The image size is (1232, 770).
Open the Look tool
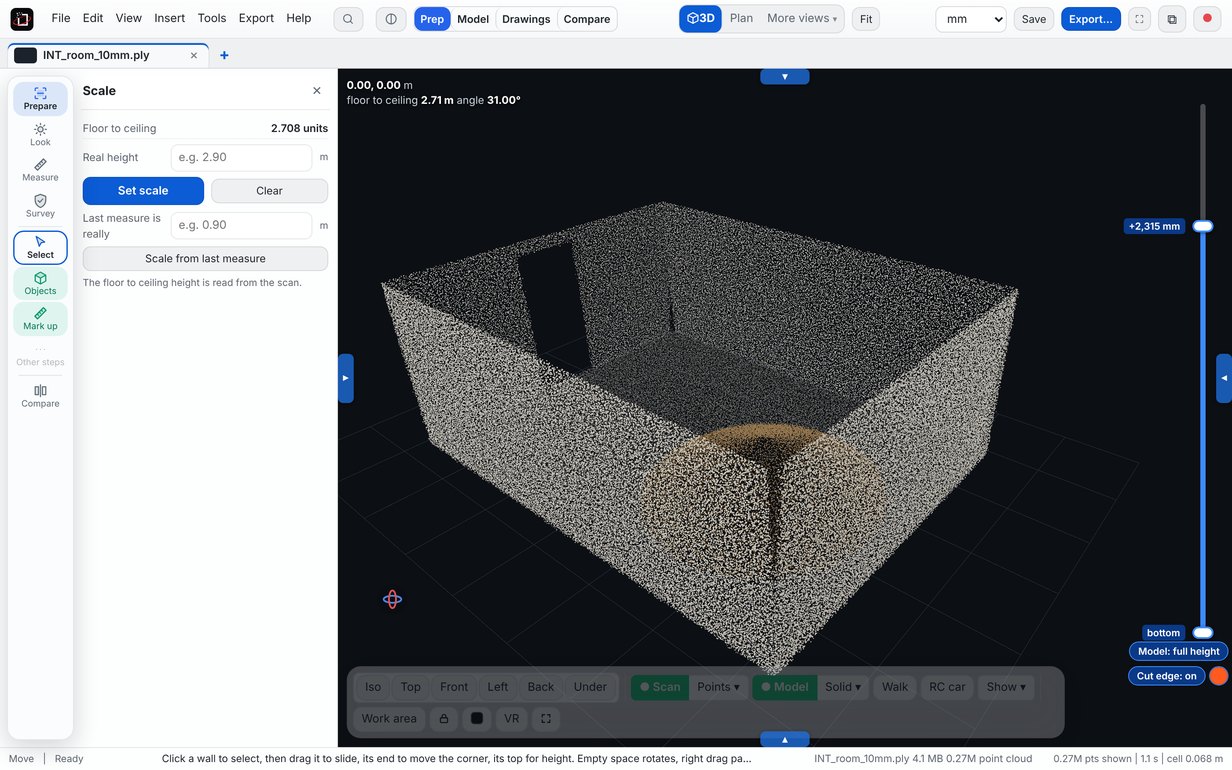pos(40,135)
